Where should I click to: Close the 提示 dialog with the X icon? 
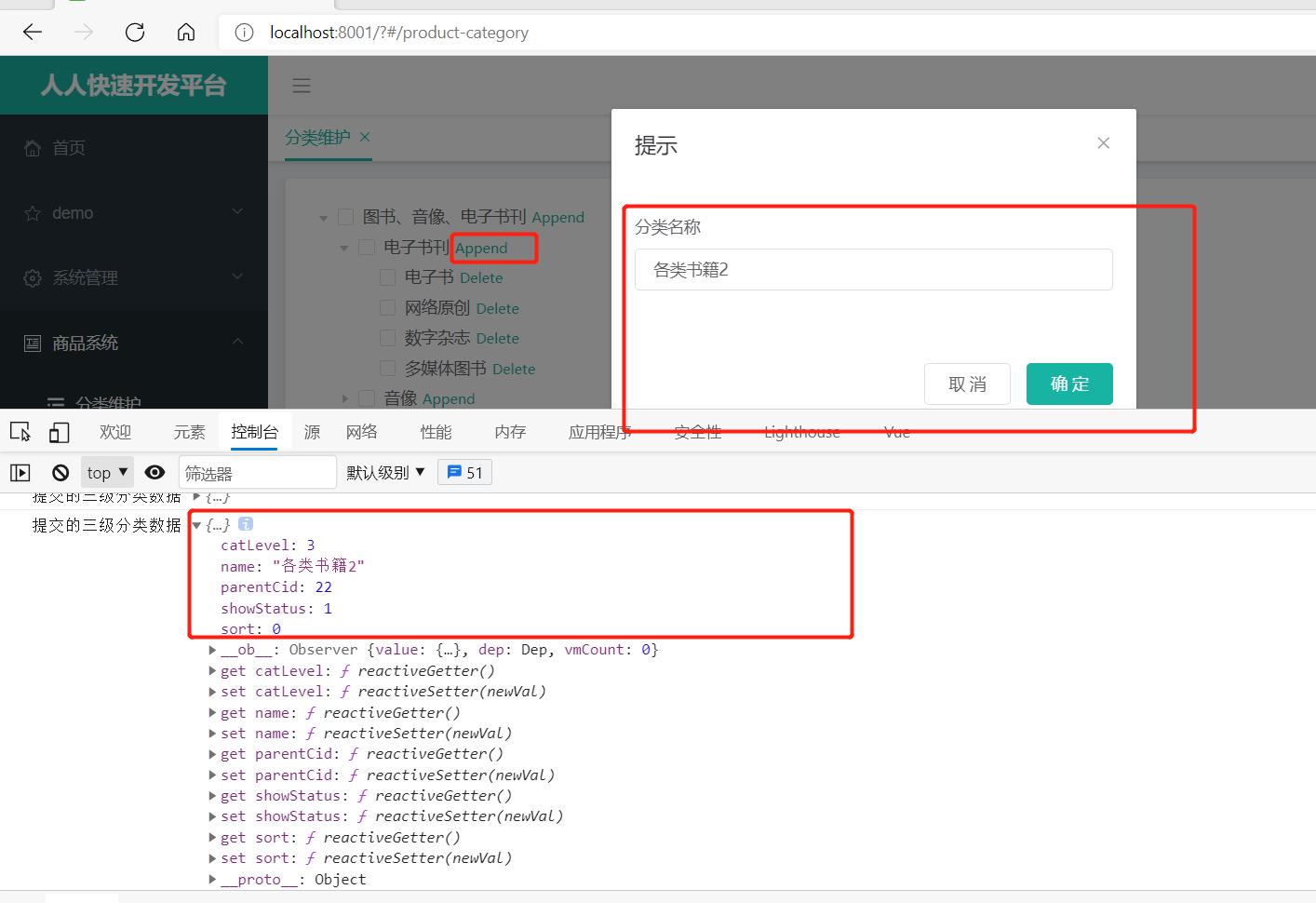click(1103, 142)
